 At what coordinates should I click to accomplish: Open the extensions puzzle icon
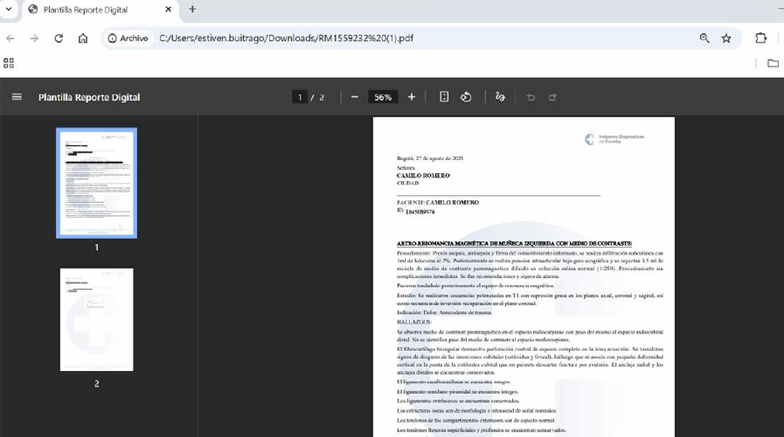761,38
